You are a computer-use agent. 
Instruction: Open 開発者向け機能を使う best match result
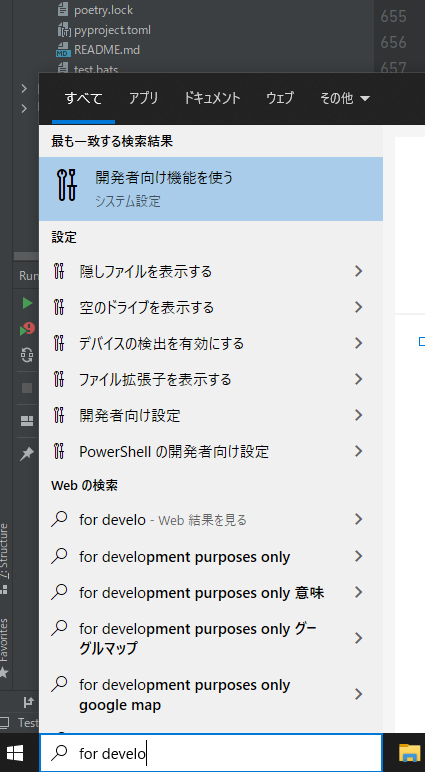point(211,189)
